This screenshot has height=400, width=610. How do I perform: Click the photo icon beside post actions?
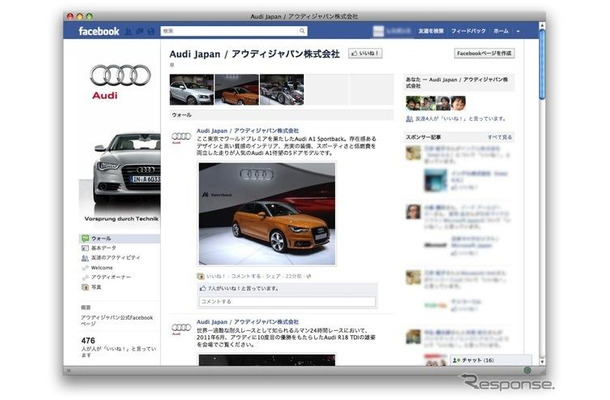pyautogui.click(x=201, y=276)
